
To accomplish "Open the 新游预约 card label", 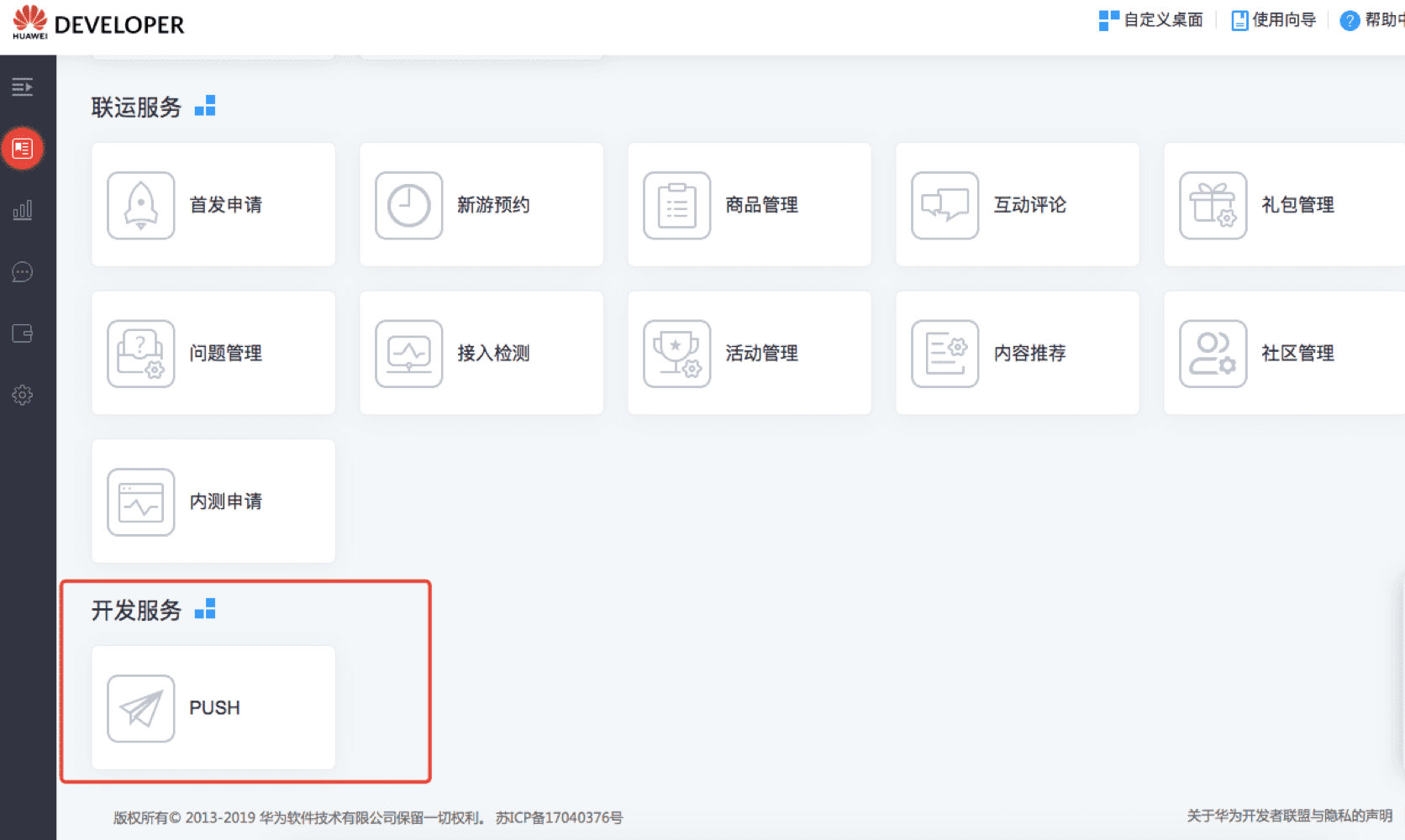I will point(494,205).
